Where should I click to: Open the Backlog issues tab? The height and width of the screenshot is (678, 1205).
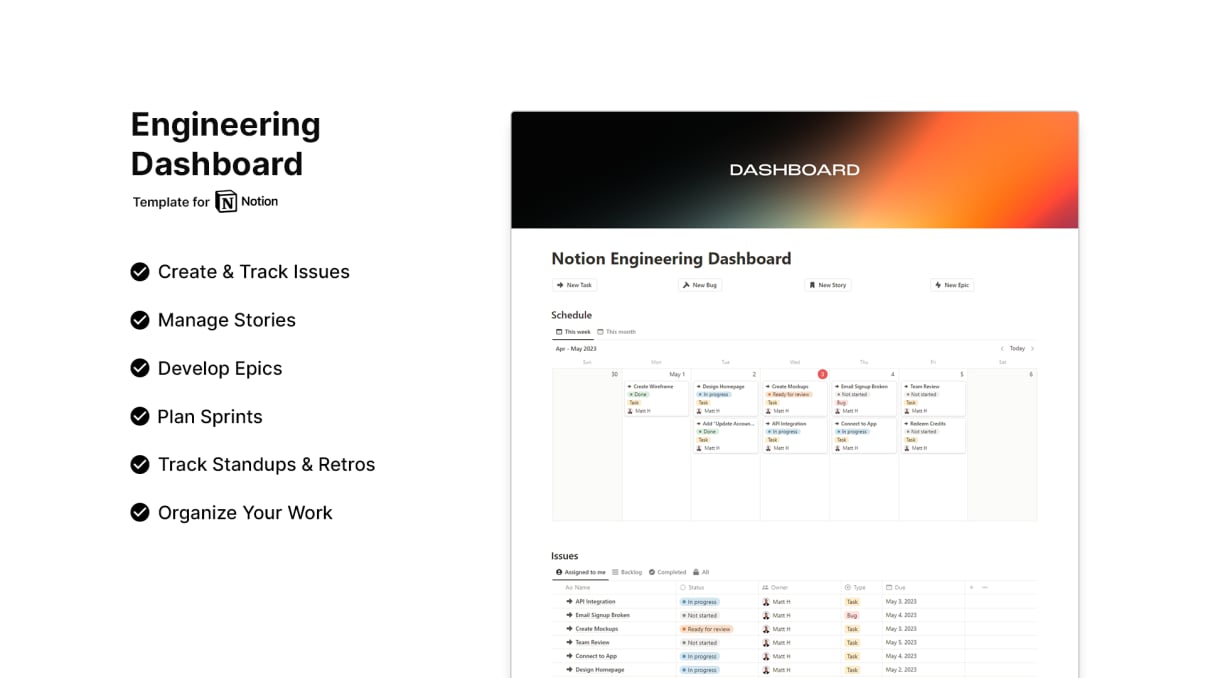pos(627,573)
